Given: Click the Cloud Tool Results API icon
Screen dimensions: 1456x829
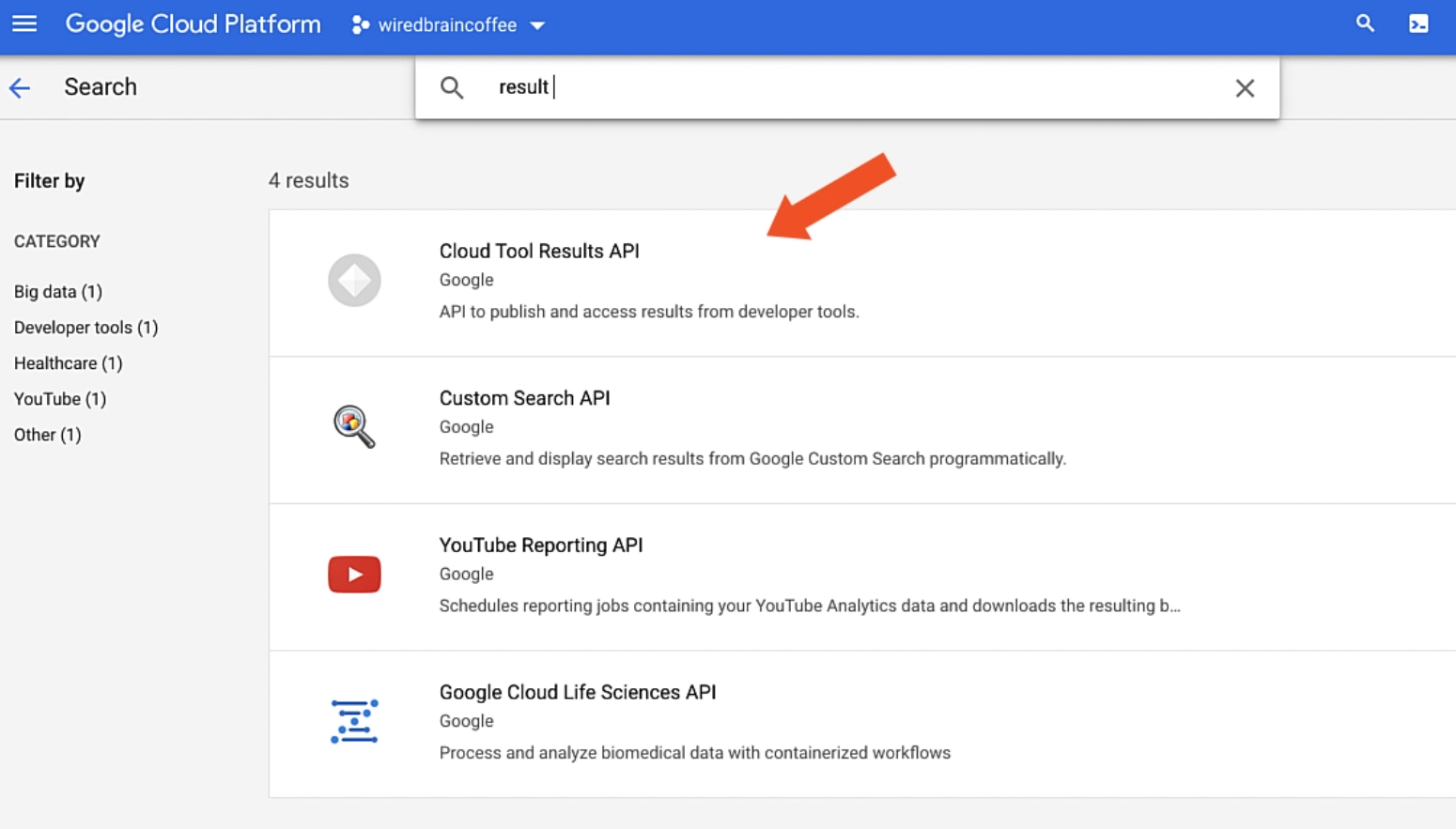Looking at the screenshot, I should (x=354, y=280).
